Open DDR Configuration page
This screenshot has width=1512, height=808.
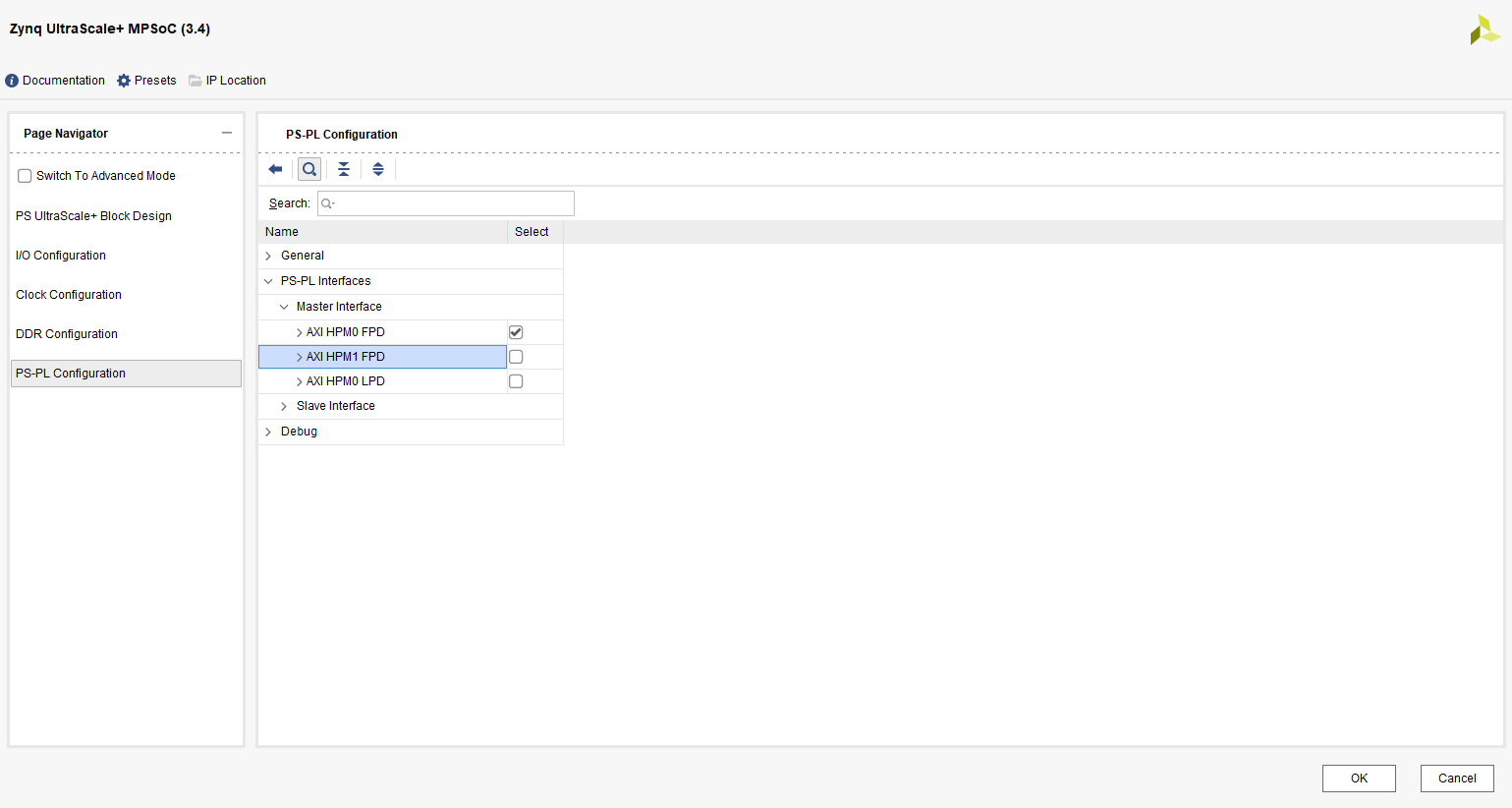(x=67, y=334)
